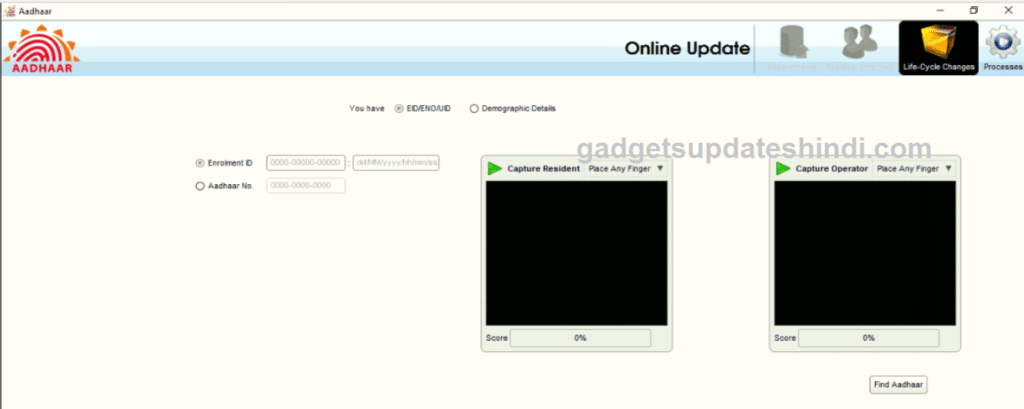The image size is (1024, 409).
Task: Click the Aadhaar logo in the header
Action: [x=42, y=49]
